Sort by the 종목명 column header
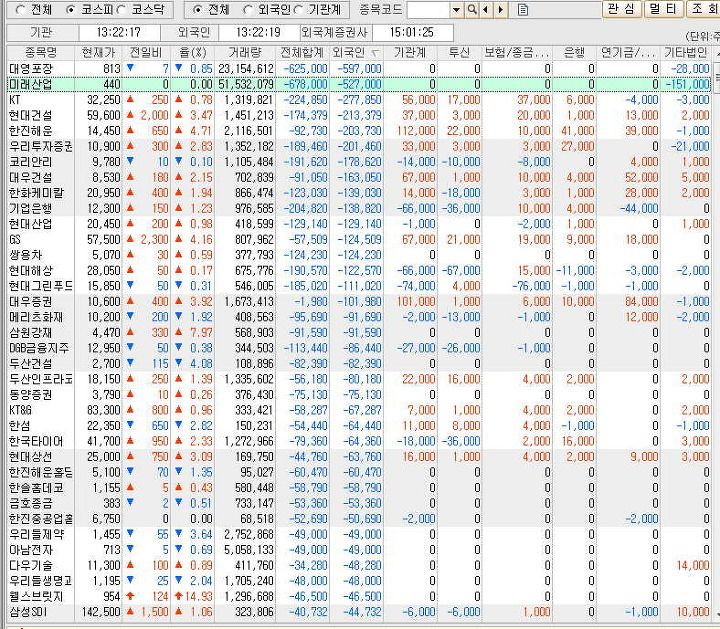 [41, 52]
